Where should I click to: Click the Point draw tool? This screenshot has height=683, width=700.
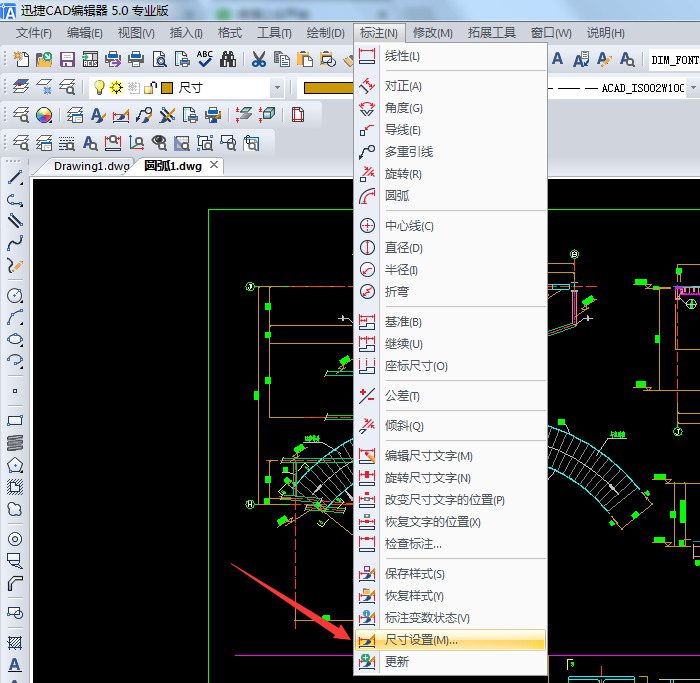coord(15,391)
